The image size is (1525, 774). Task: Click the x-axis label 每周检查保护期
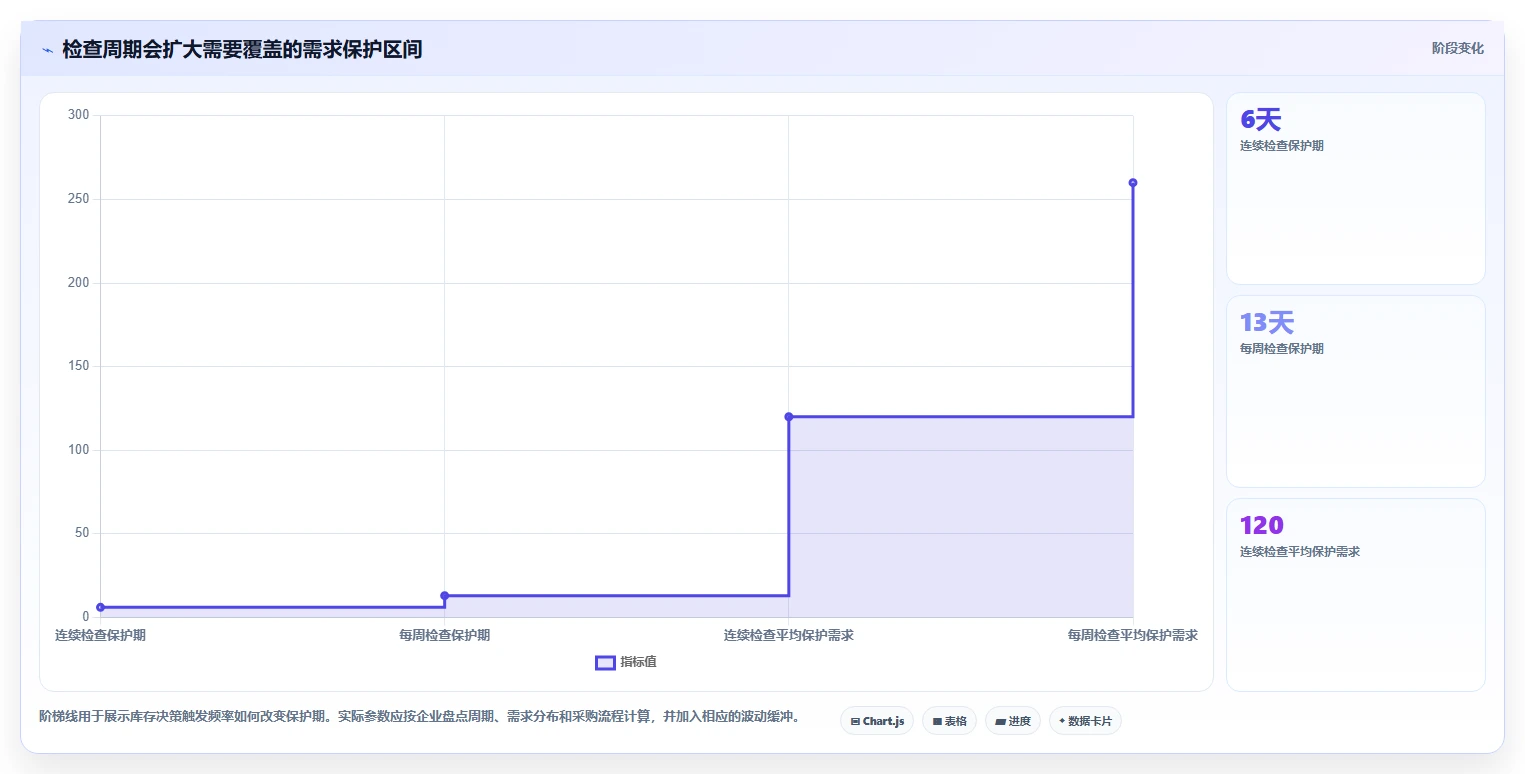[444, 635]
